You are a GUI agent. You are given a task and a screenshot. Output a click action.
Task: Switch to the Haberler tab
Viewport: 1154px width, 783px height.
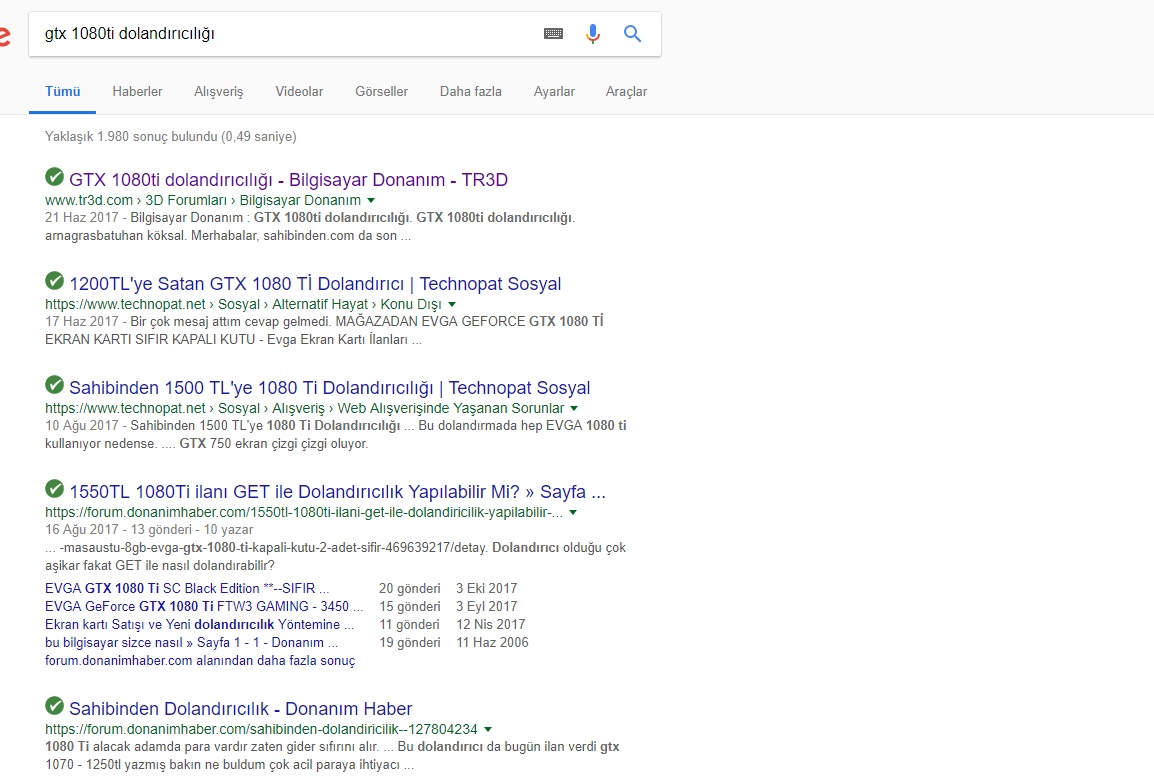138,92
